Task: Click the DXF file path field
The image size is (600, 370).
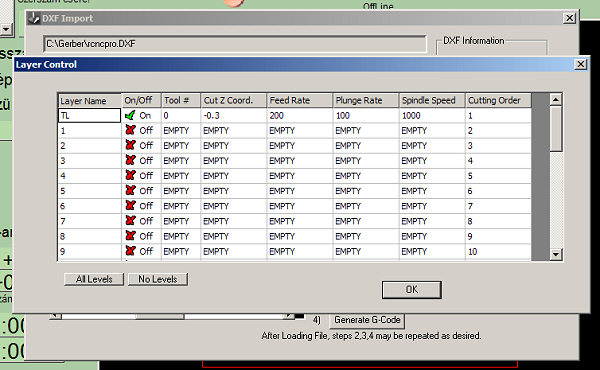Action: (x=235, y=44)
